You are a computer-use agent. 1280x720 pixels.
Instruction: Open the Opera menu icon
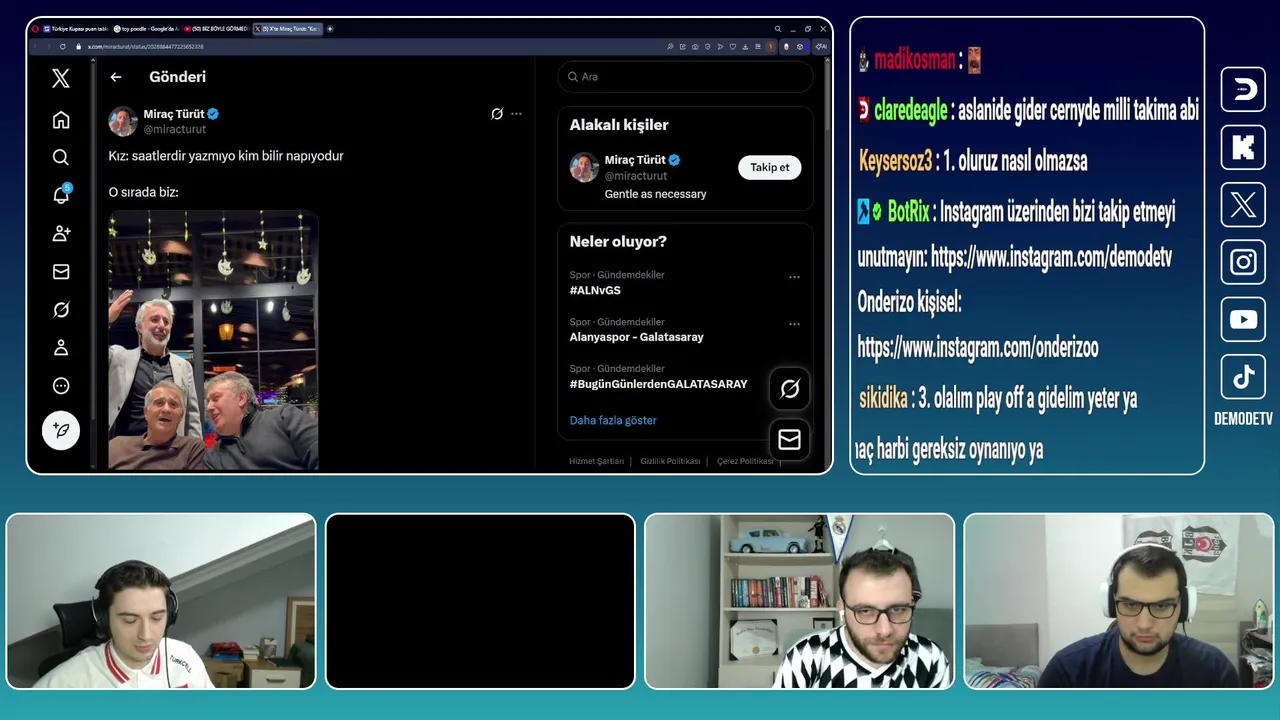click(x=35, y=29)
